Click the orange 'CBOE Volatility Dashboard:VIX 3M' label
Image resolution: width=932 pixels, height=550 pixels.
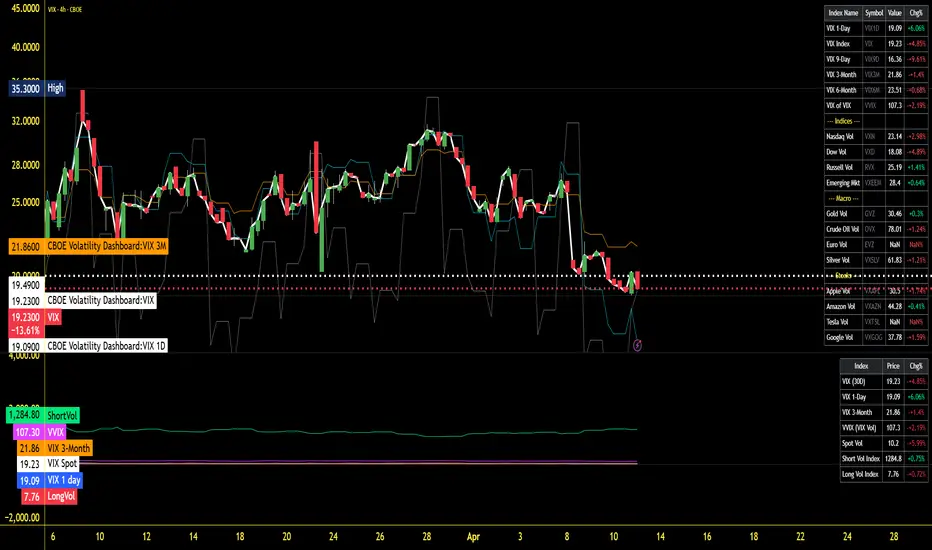(106, 246)
